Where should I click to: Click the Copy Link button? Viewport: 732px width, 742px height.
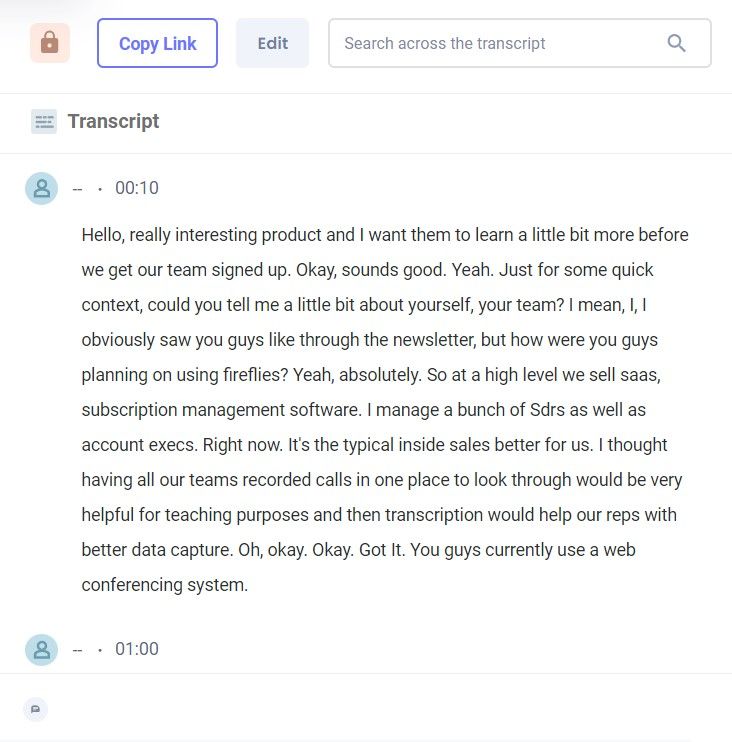[158, 43]
